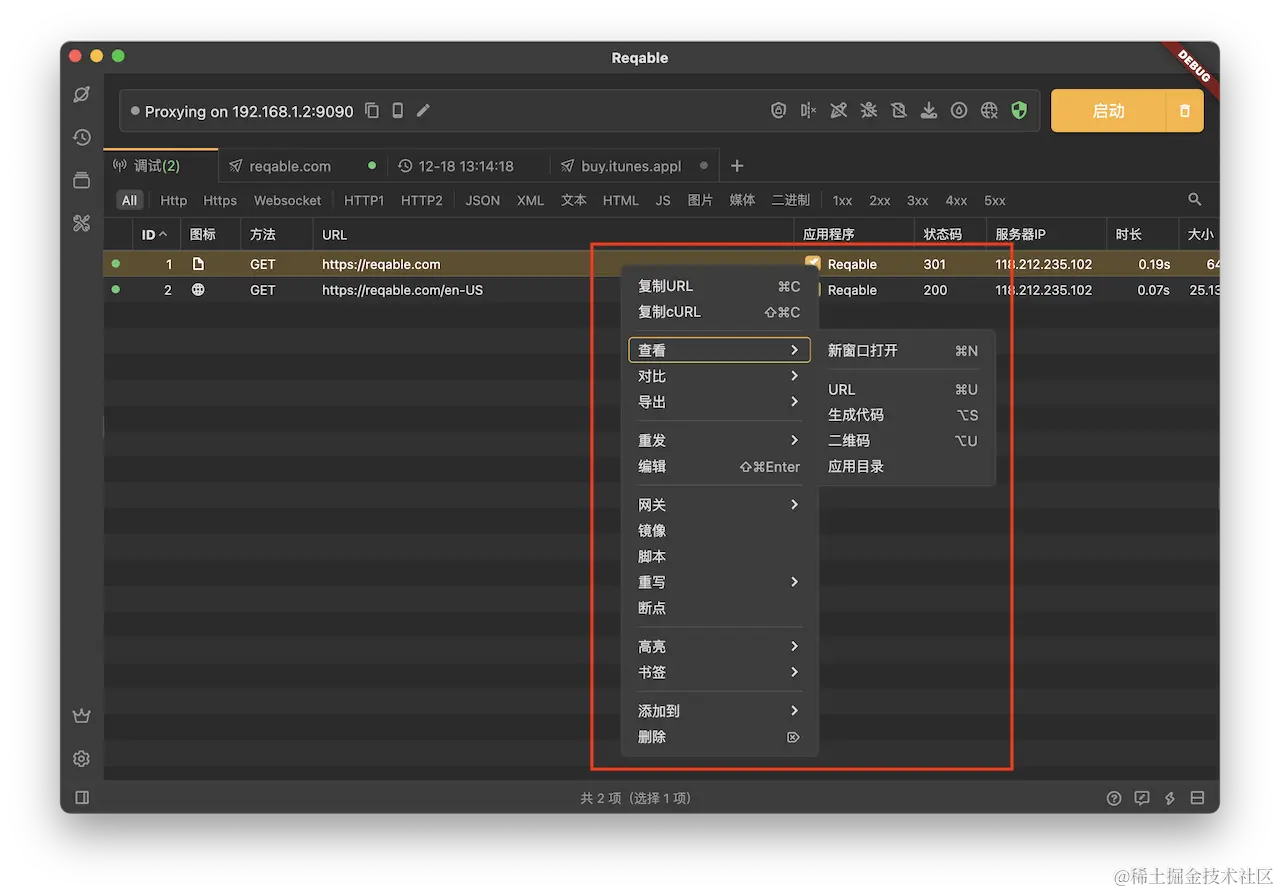Toggle the All filter chip
Image resolution: width=1280 pixels, height=893 pixels.
pyautogui.click(x=130, y=200)
